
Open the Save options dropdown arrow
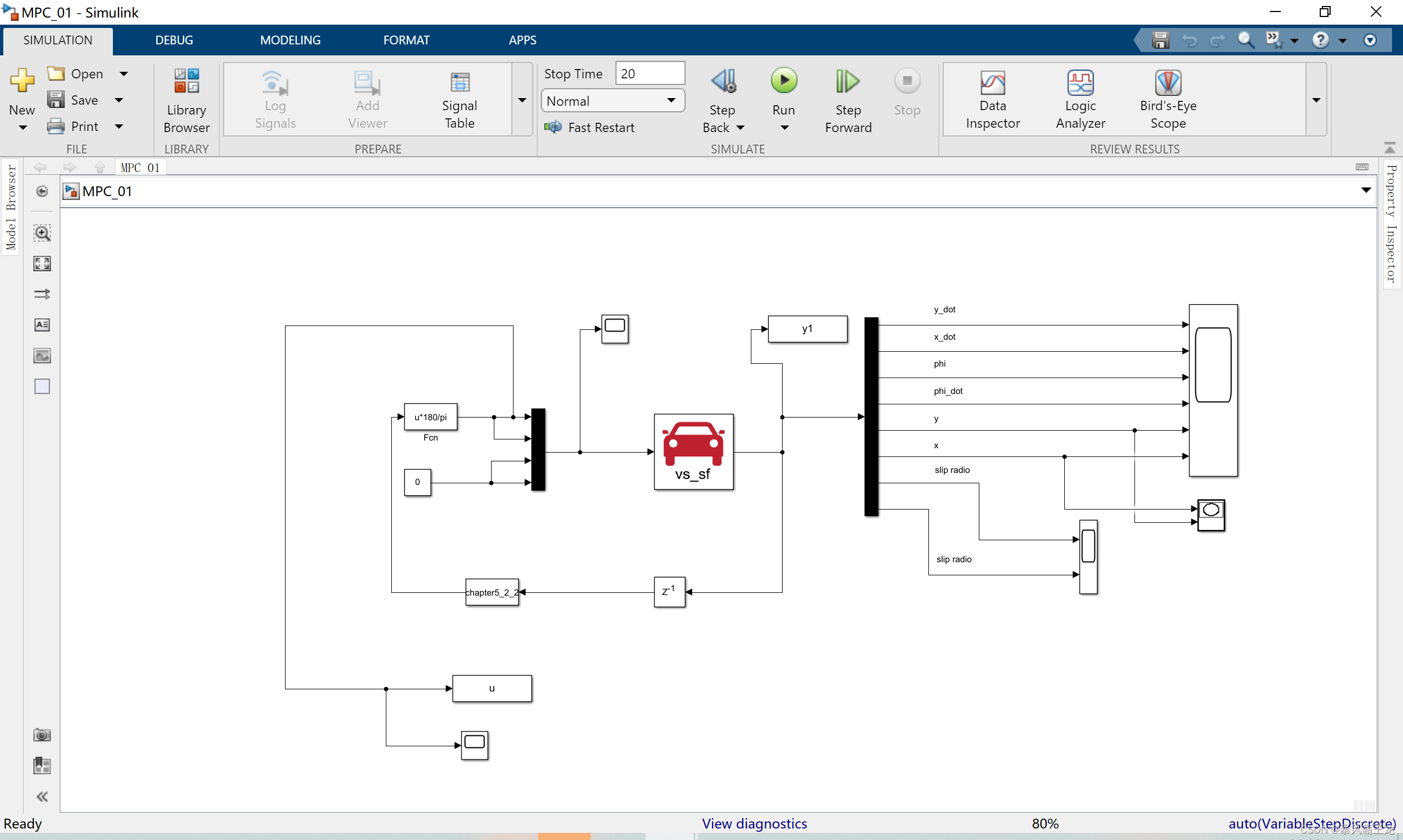(x=119, y=100)
